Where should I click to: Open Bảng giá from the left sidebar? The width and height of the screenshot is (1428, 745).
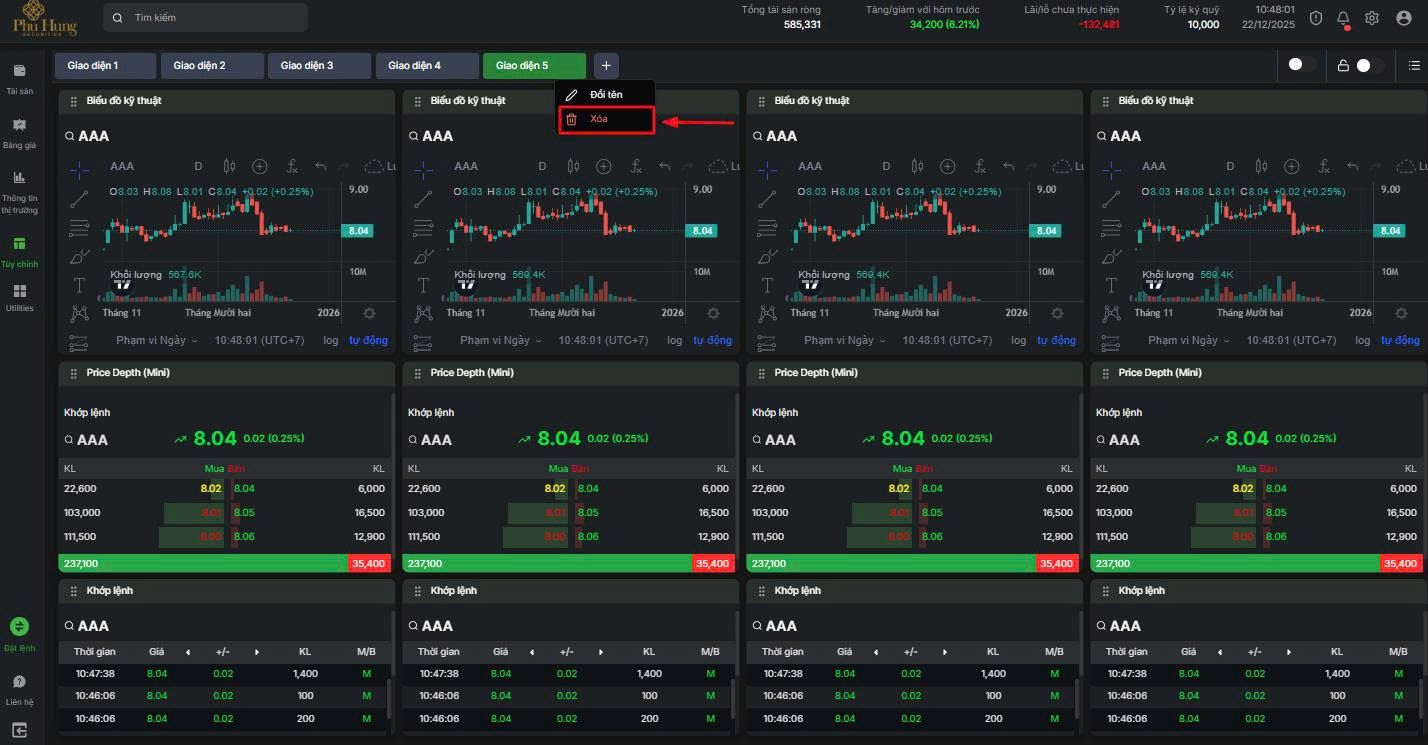point(19,126)
